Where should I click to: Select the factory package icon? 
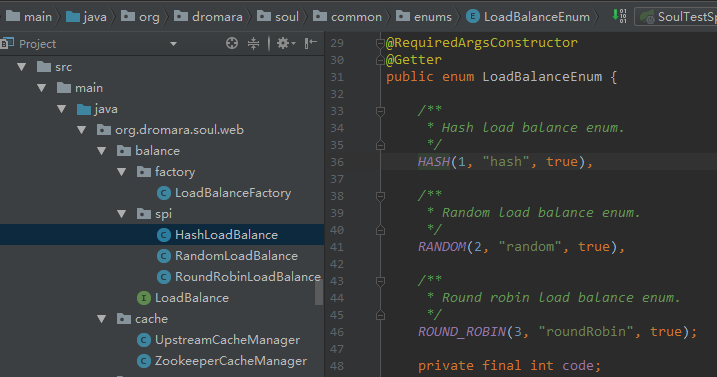coord(144,172)
